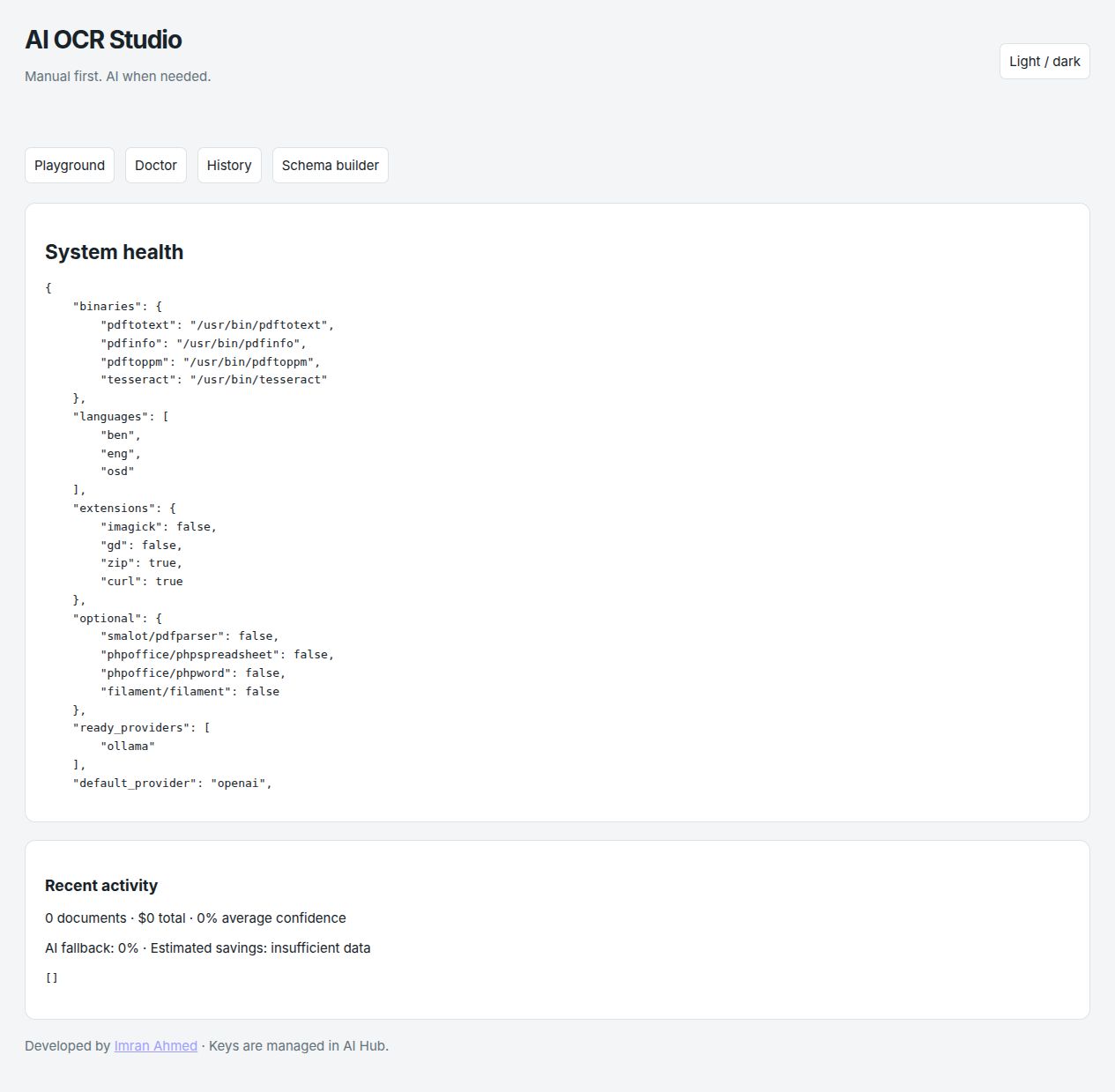Click the "pdftotext" binary path line

[218, 325]
